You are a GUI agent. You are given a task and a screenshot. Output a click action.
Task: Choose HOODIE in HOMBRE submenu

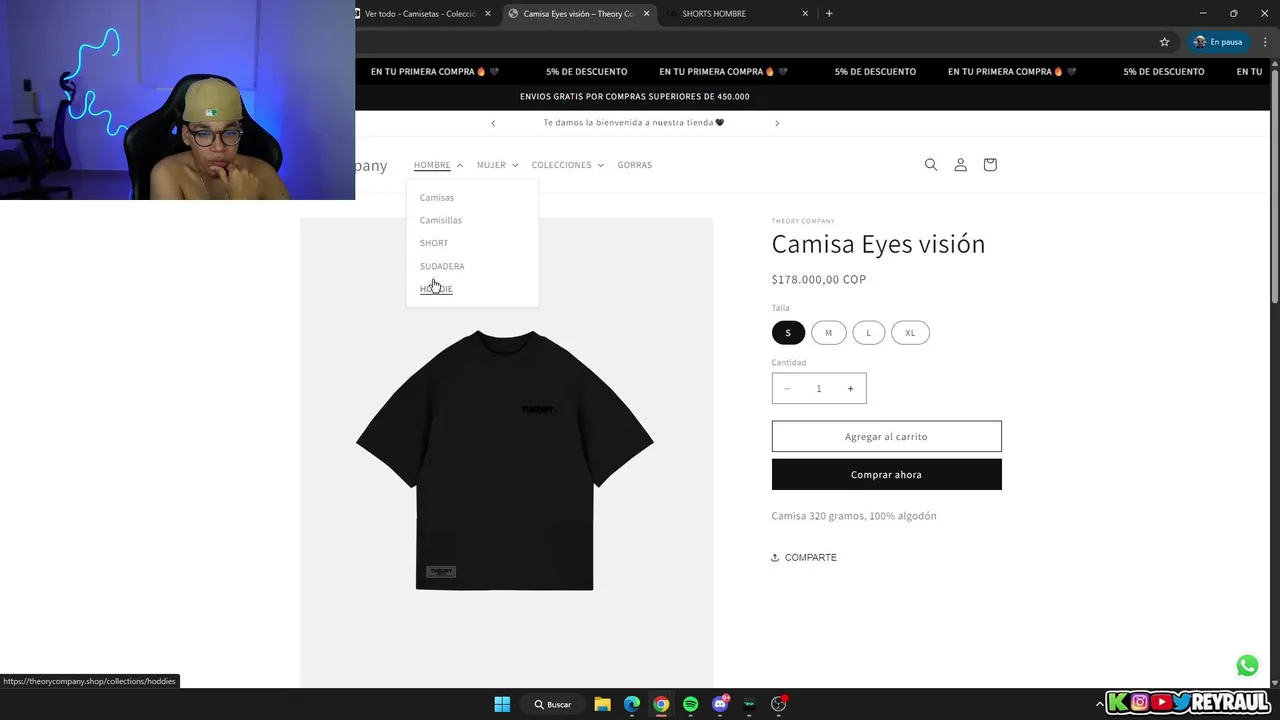click(436, 289)
